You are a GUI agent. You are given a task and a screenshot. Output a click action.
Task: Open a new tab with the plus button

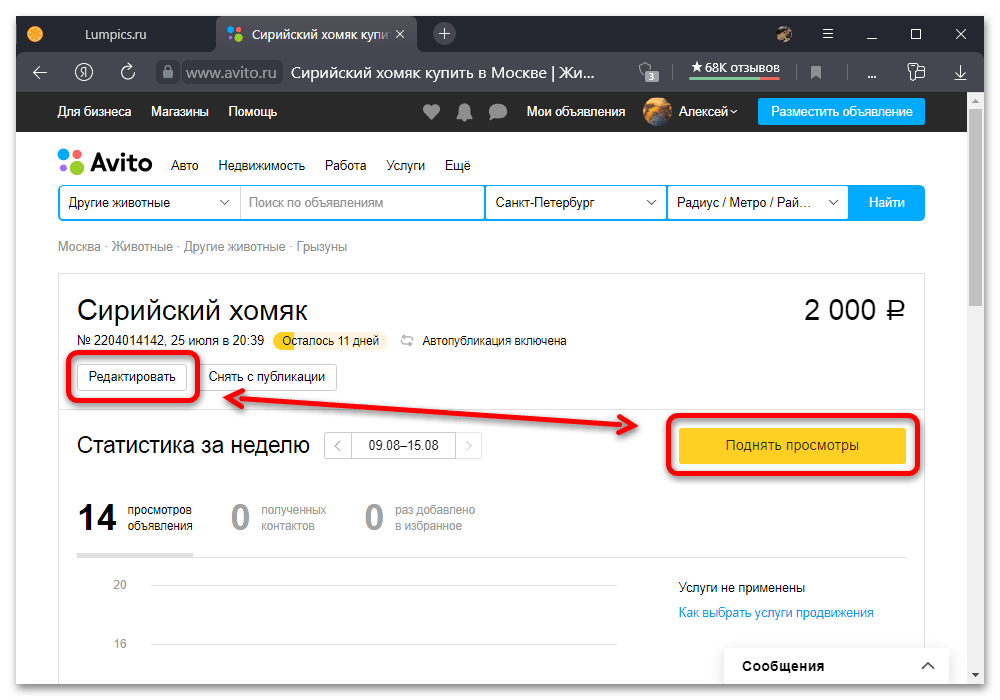click(445, 34)
